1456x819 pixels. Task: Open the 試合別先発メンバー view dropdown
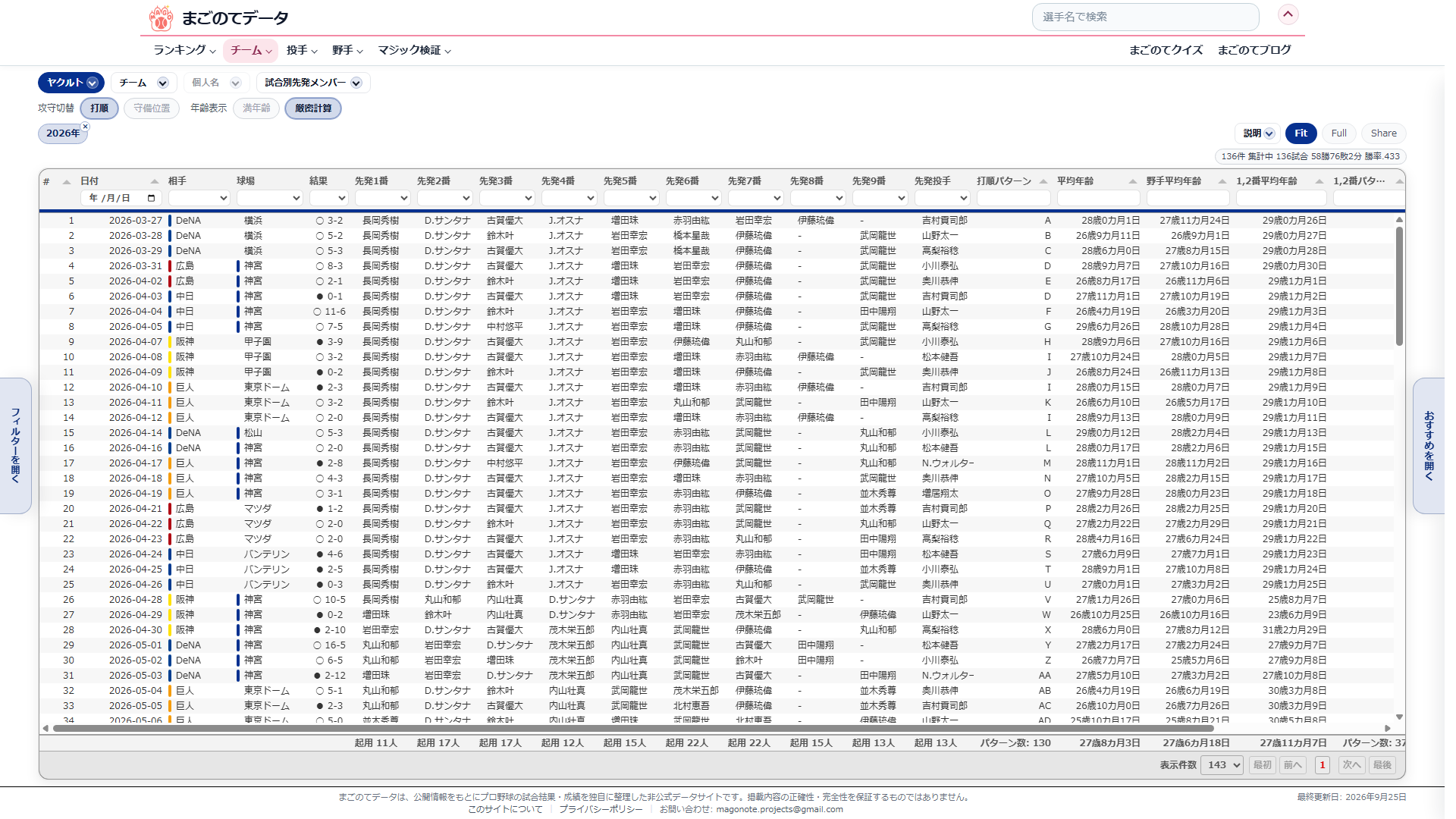313,83
